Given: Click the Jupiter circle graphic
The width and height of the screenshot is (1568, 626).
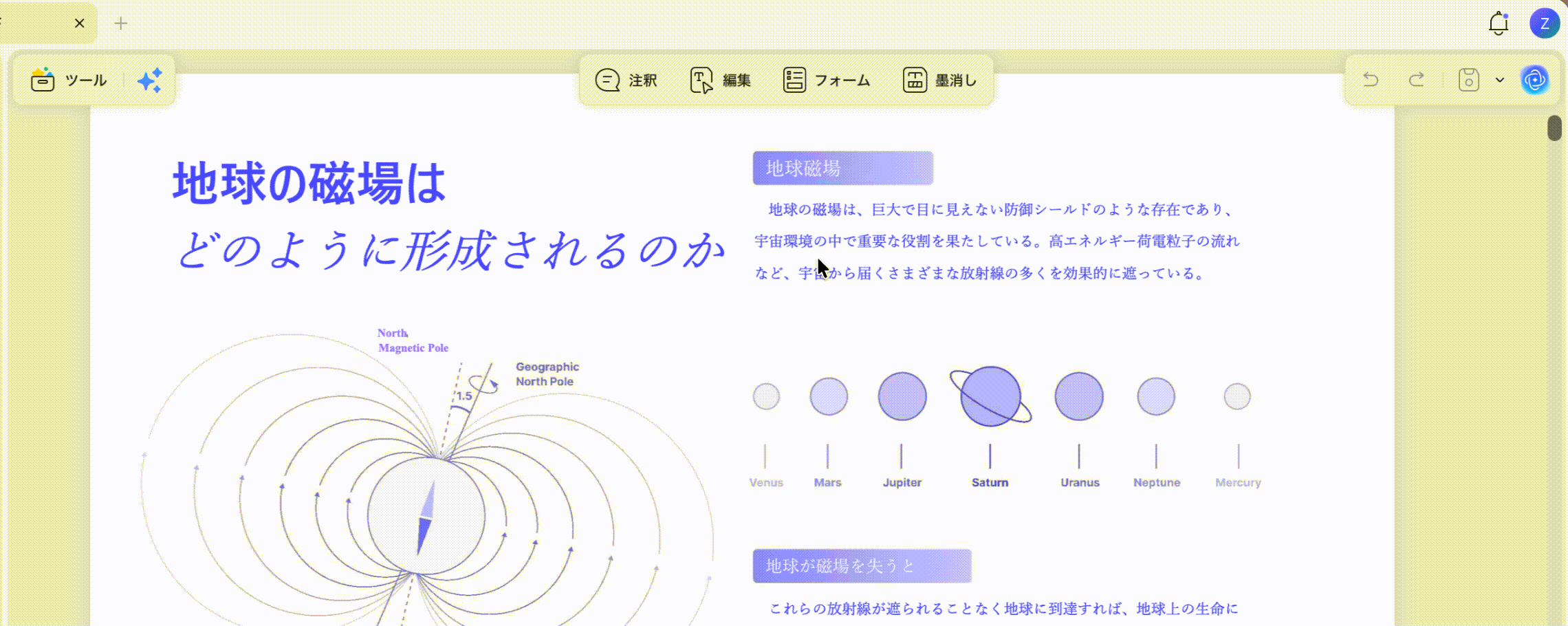Looking at the screenshot, I should pyautogui.click(x=902, y=396).
